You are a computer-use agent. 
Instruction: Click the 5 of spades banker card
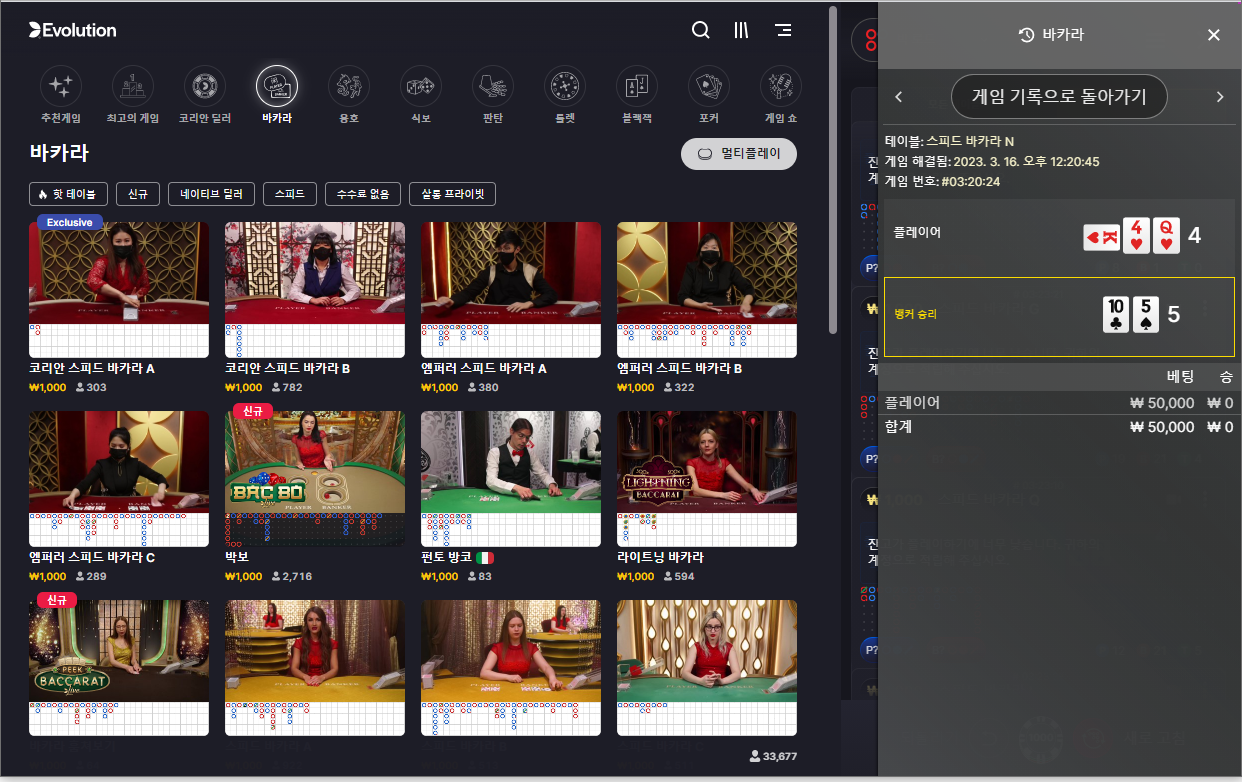pyautogui.click(x=1146, y=314)
